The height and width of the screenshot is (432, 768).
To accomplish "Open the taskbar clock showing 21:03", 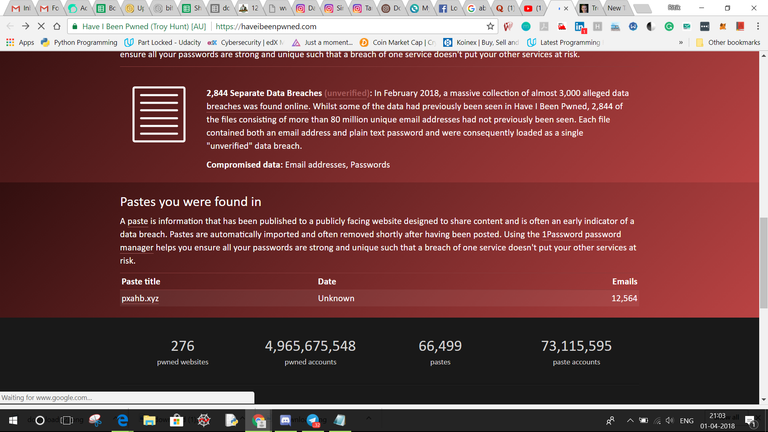I will click(x=718, y=421).
